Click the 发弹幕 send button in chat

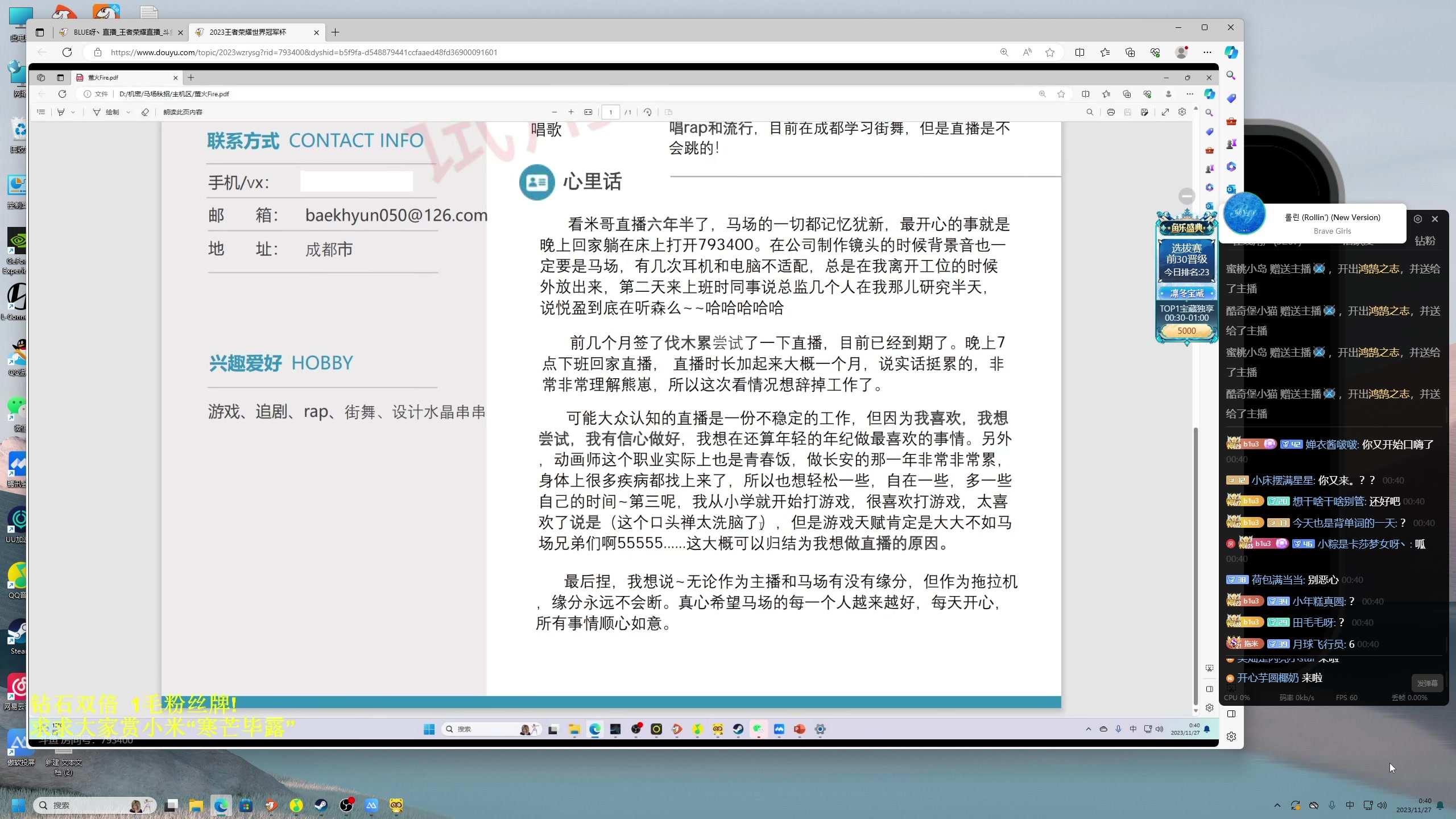click(1426, 683)
